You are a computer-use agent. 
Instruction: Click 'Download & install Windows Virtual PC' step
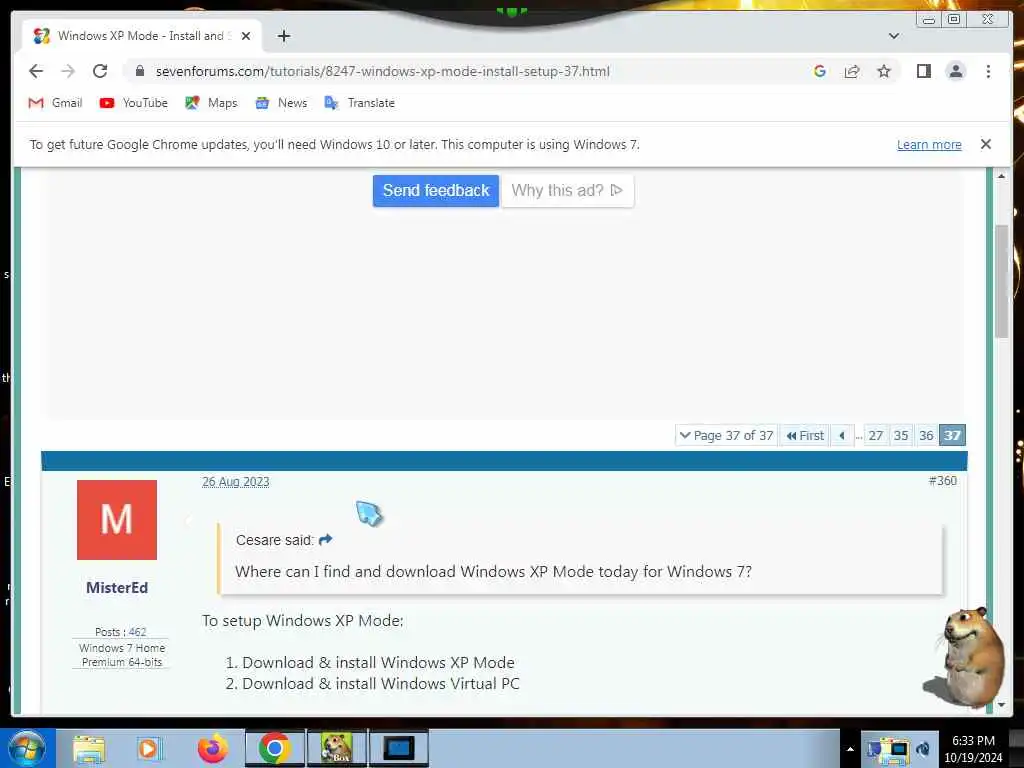pos(381,684)
